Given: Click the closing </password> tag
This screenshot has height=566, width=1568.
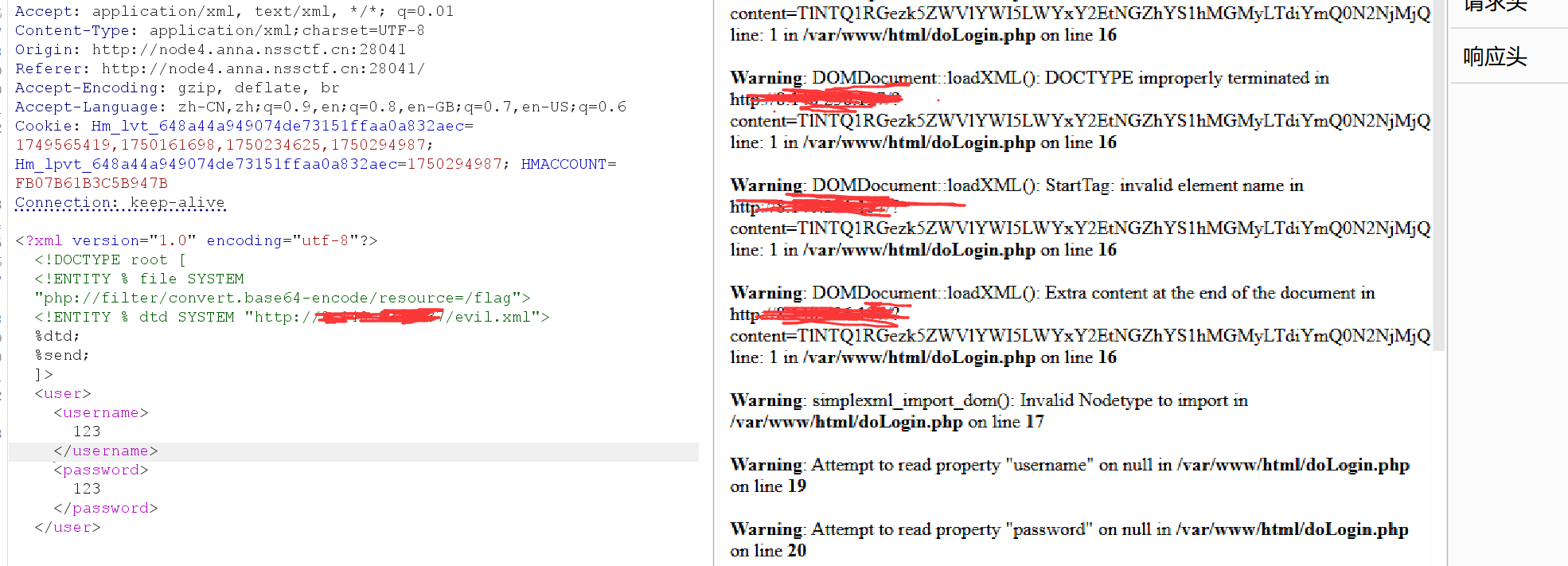Looking at the screenshot, I should point(106,508).
